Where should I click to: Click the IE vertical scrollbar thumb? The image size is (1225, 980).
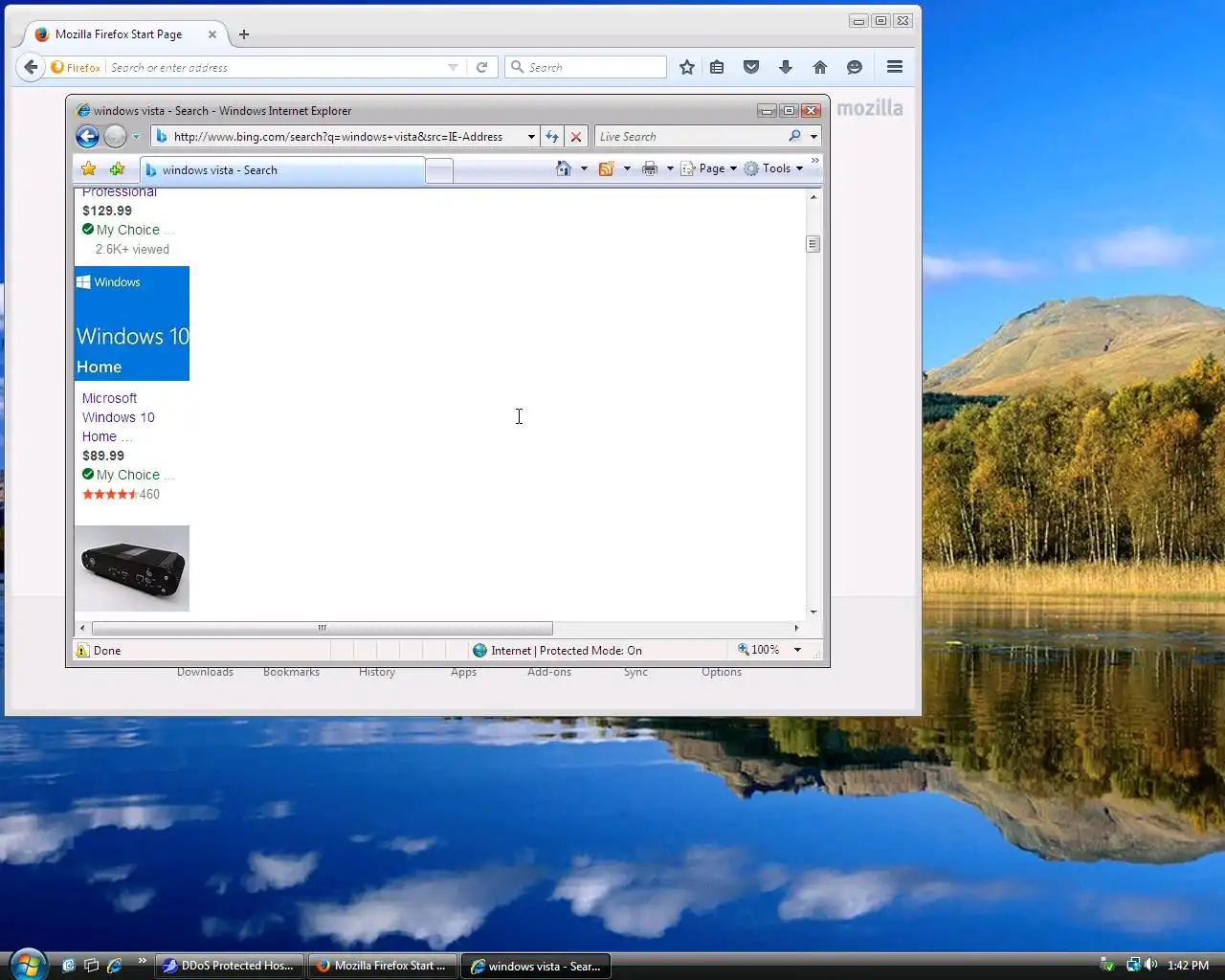click(x=813, y=244)
